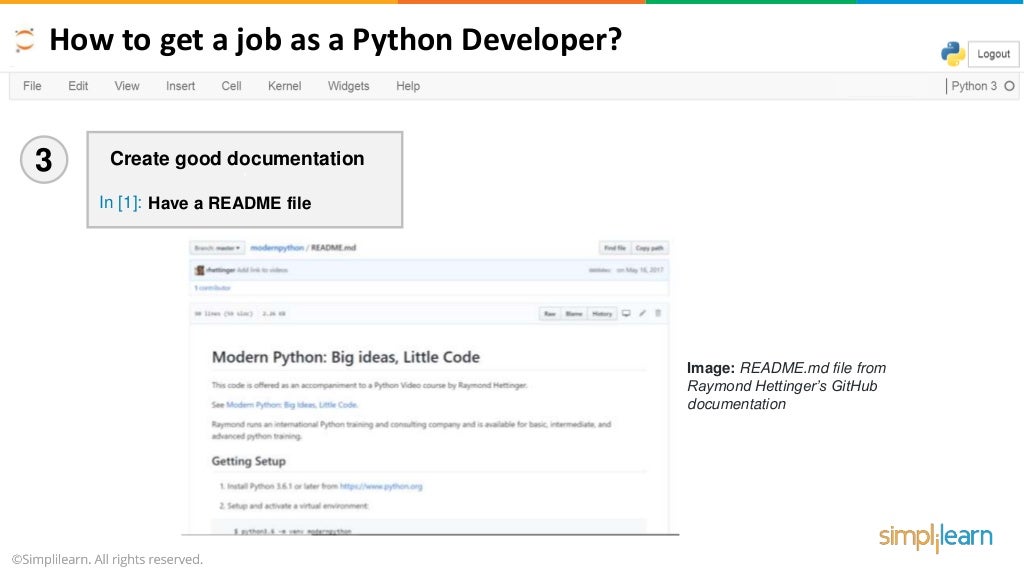Click the Logout button
This screenshot has width=1024, height=576.
tap(993, 54)
